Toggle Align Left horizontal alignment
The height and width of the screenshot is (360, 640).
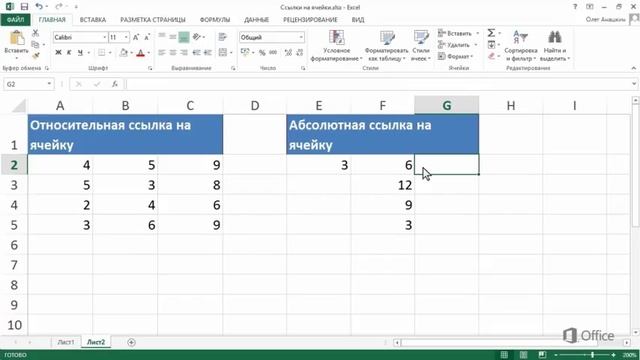point(162,52)
